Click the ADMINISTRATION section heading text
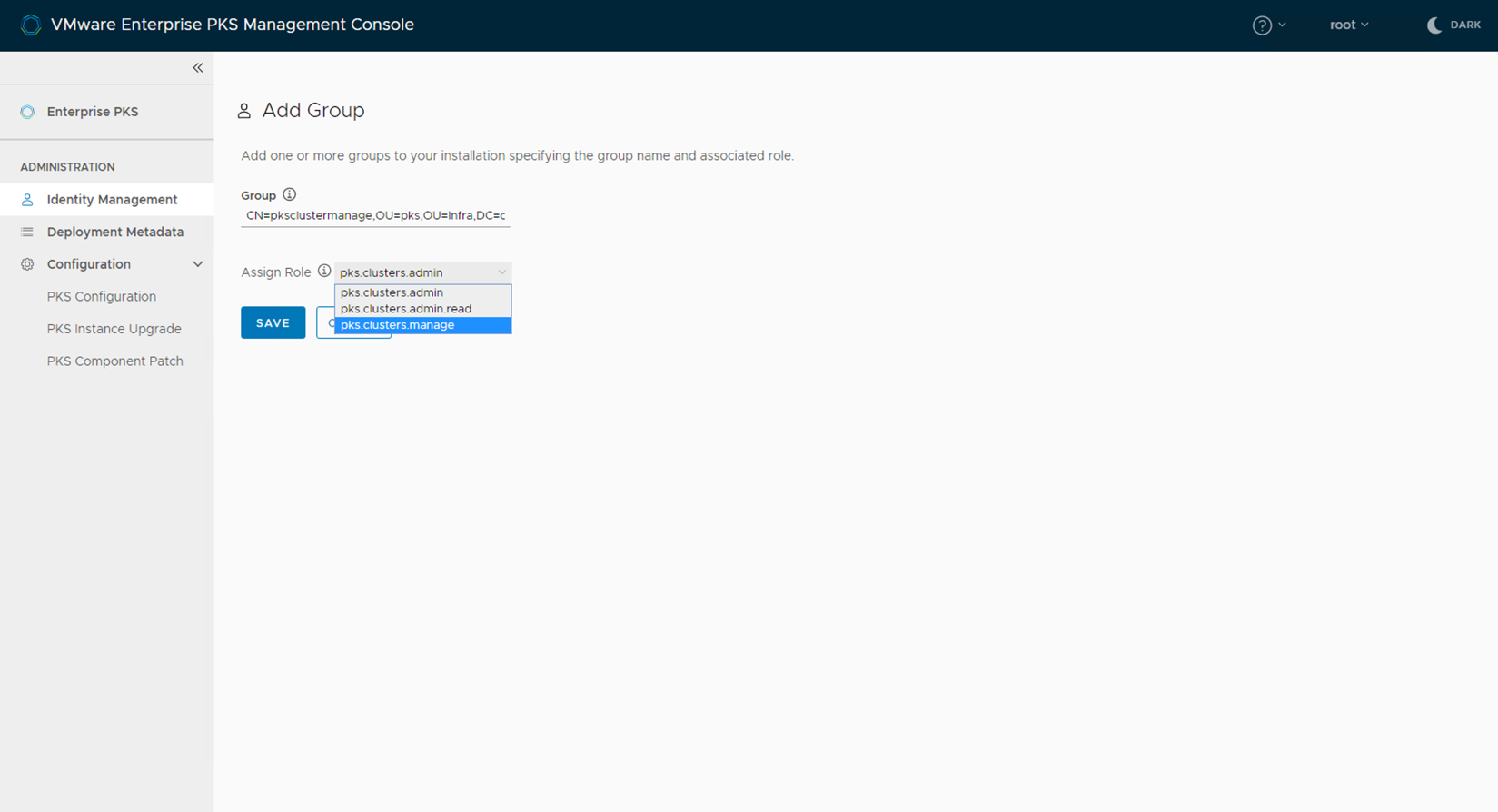 (68, 167)
